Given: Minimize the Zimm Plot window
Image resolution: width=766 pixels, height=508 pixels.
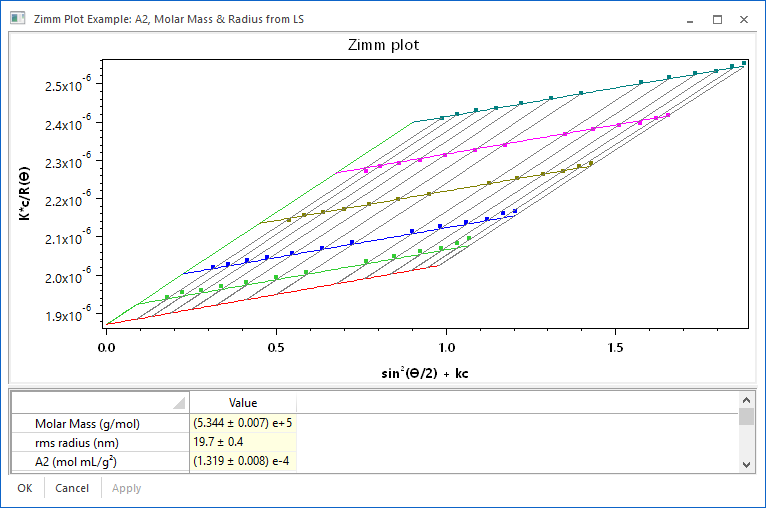Looking at the screenshot, I should point(690,19).
